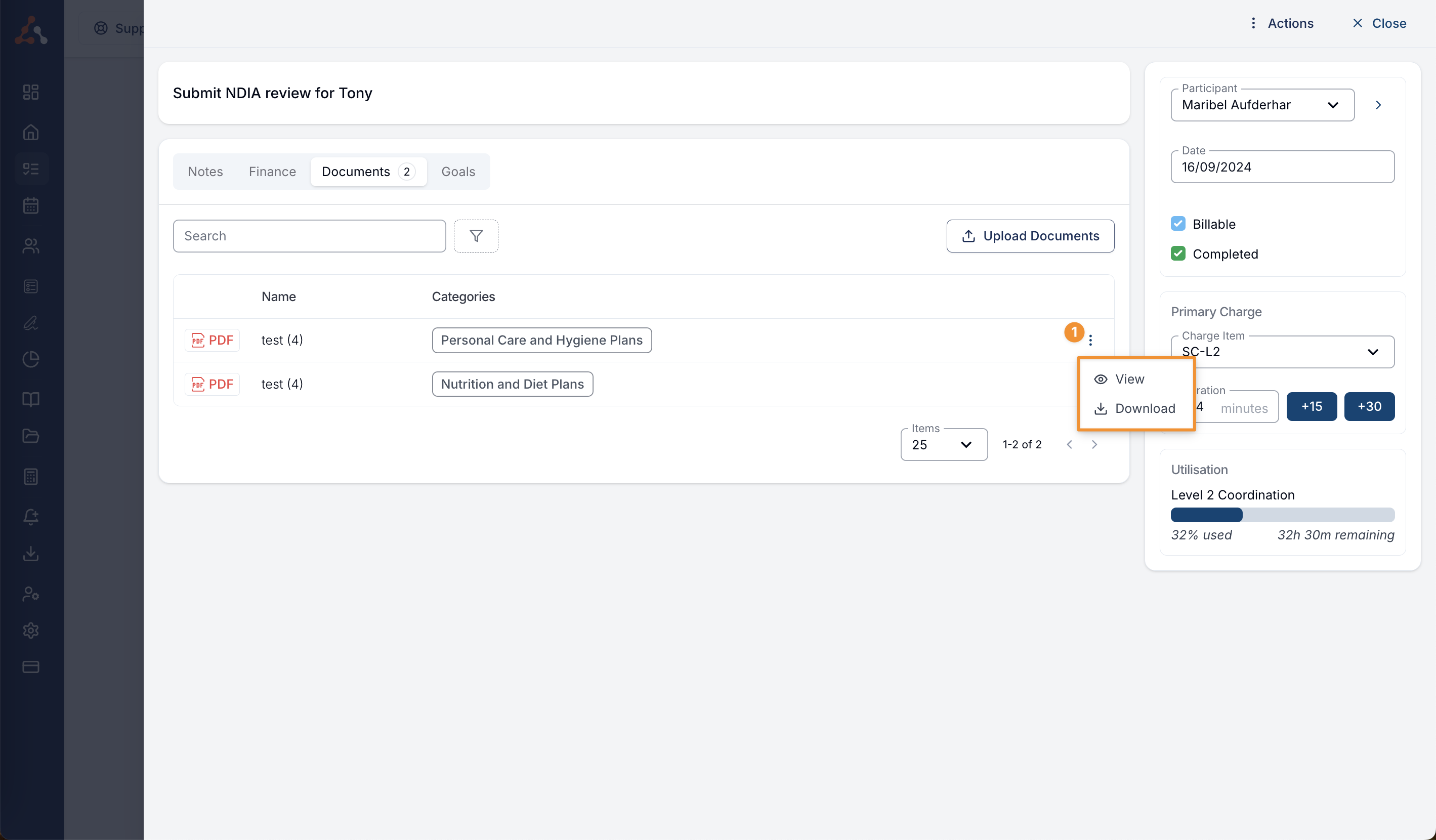This screenshot has height=840, width=1436.
Task: Click Nutrition and Diet Plans category tag
Action: point(512,384)
